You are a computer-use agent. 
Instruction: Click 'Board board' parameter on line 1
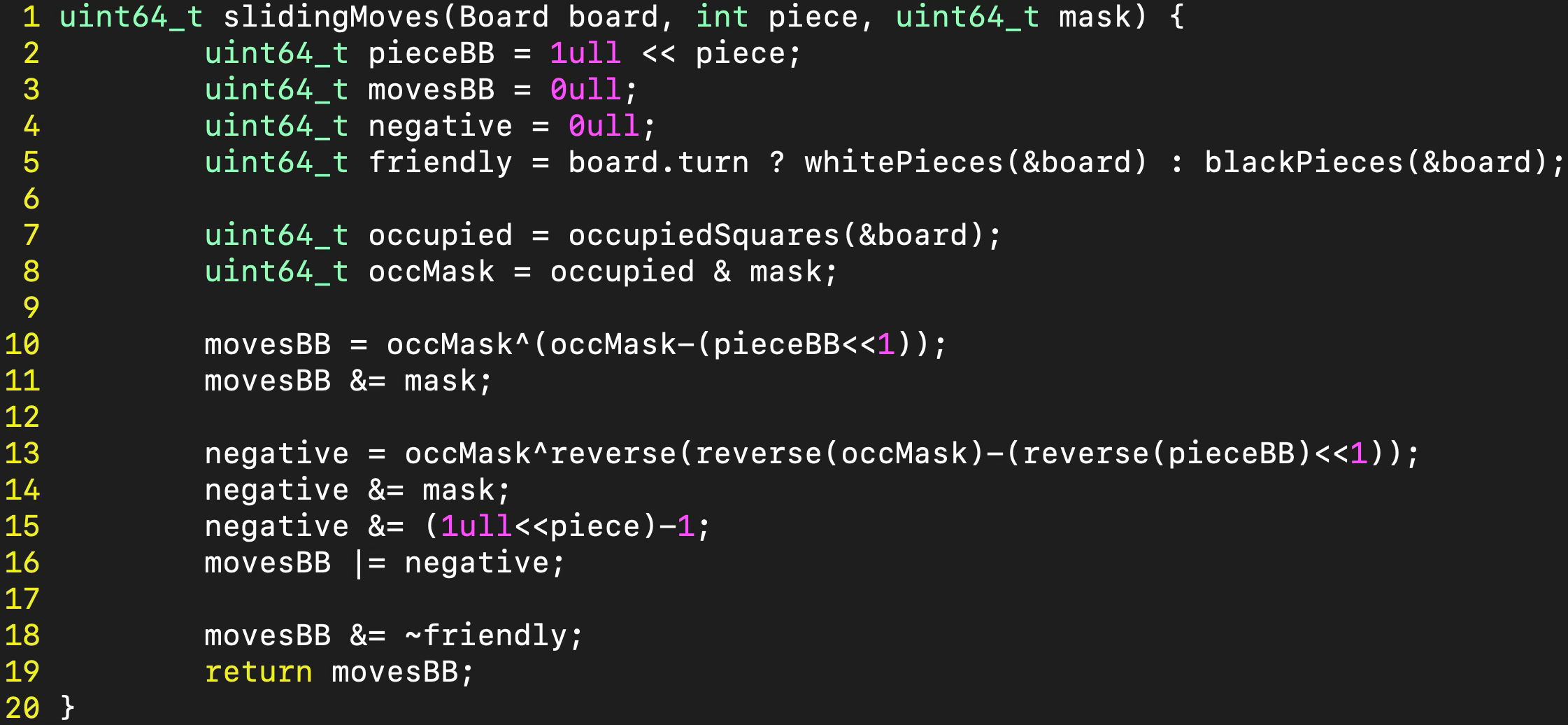point(559,17)
